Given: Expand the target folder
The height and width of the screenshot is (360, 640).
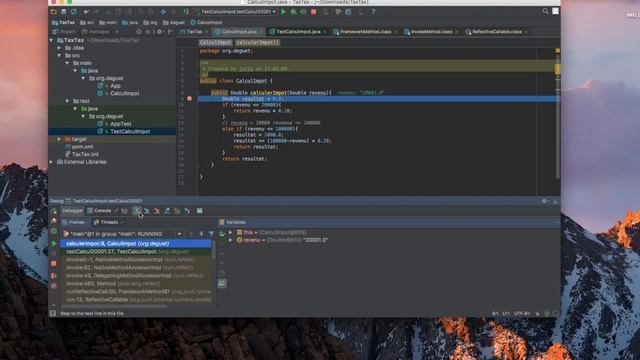Looking at the screenshot, I should [59, 139].
